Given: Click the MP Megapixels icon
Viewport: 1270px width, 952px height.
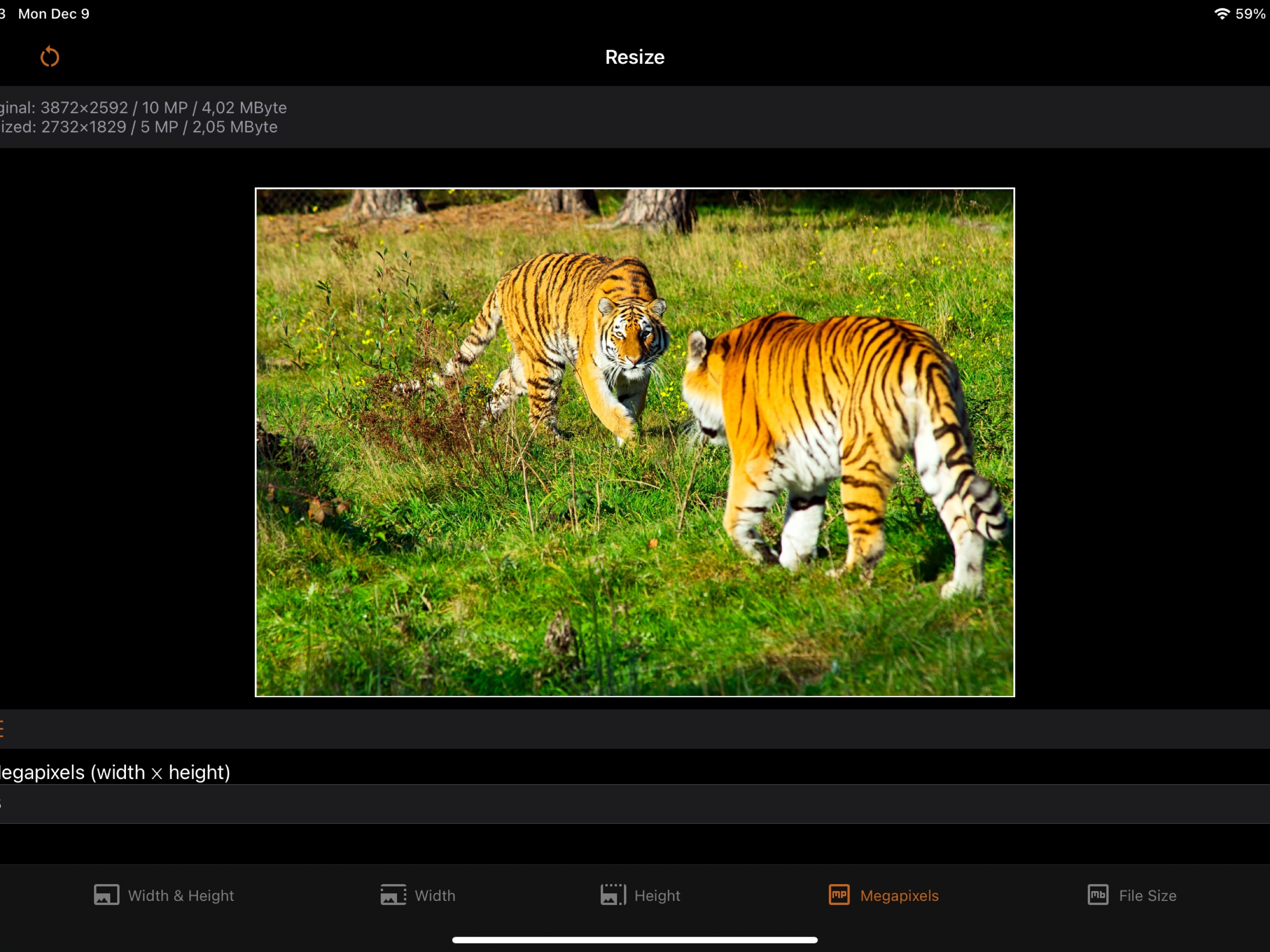Looking at the screenshot, I should point(838,894).
